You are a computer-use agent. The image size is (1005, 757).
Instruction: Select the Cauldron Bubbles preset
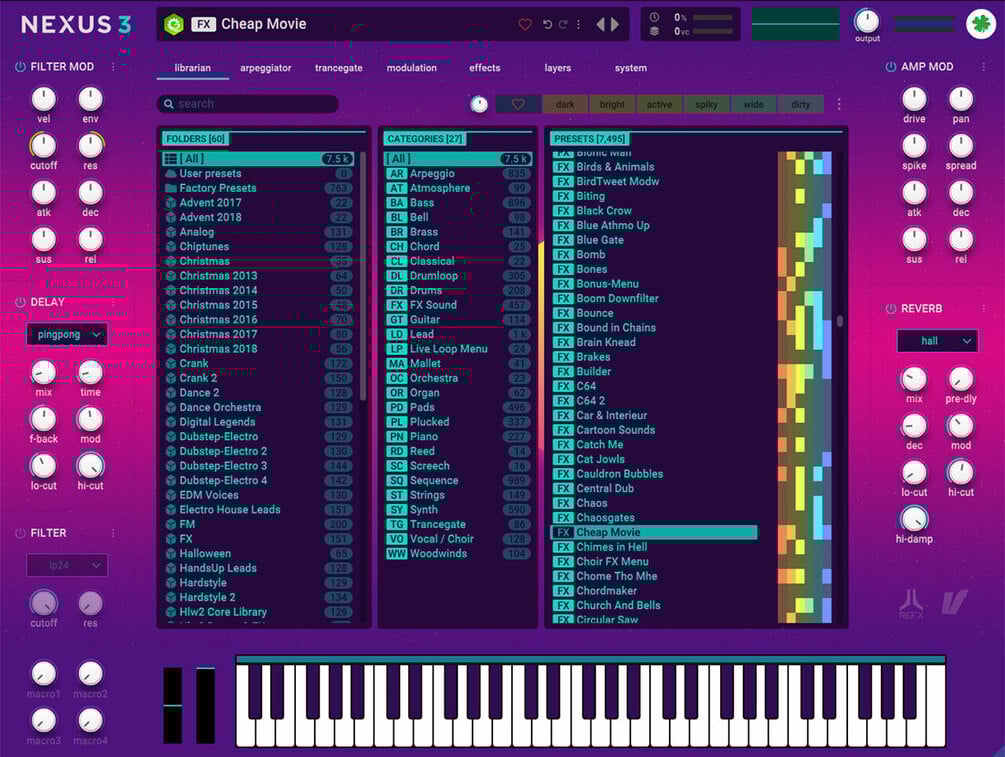click(x=654, y=474)
